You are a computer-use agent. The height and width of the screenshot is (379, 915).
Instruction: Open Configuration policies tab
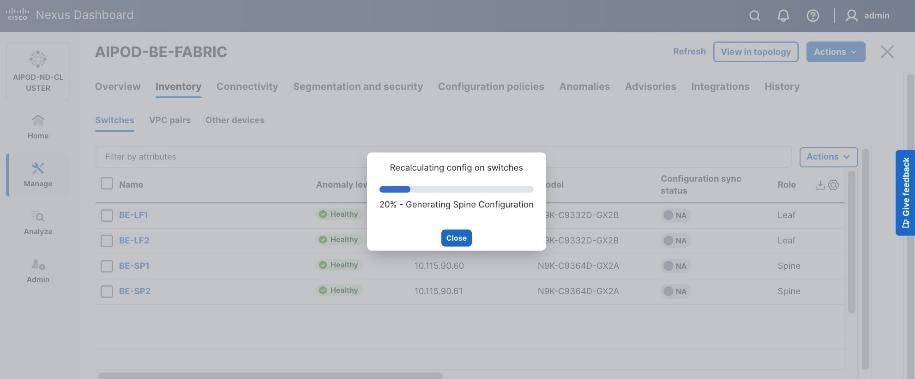[491, 86]
